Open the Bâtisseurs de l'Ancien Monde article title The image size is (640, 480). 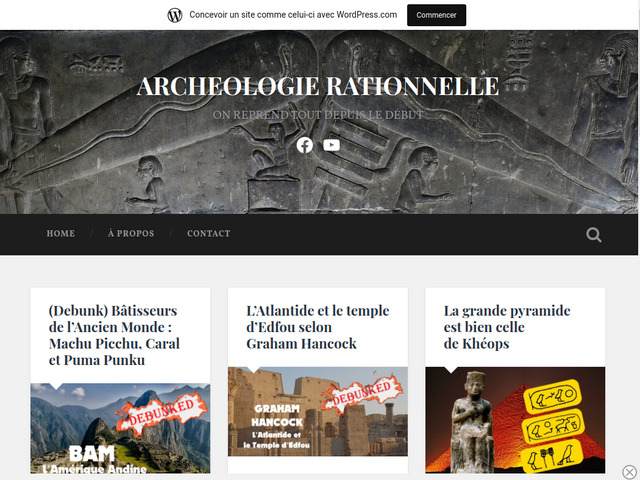(114, 335)
